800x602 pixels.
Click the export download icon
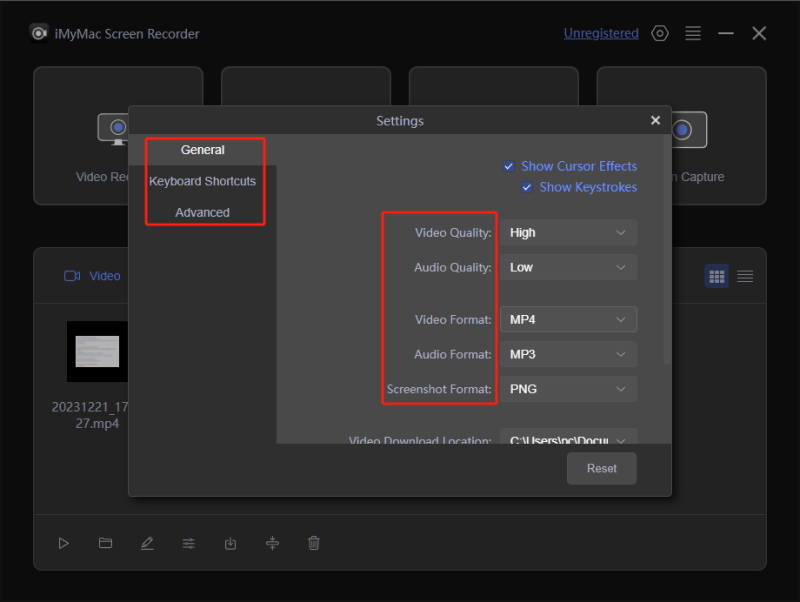click(231, 543)
